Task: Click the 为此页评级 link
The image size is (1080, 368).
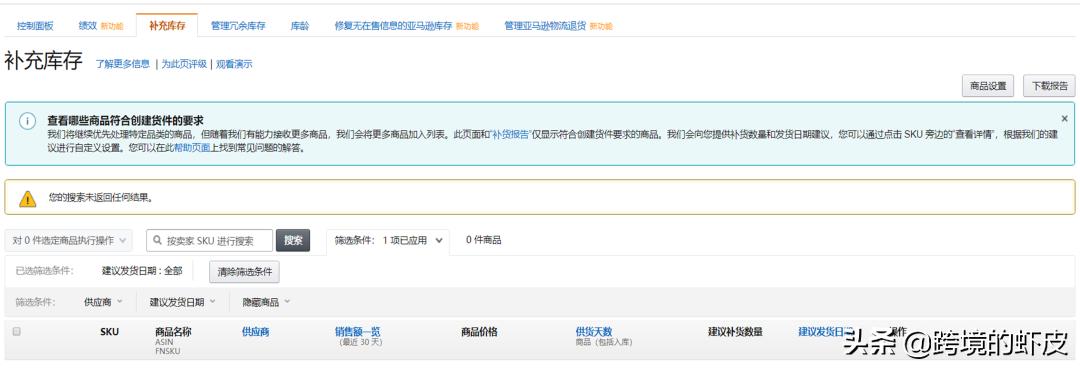Action: [x=184, y=64]
